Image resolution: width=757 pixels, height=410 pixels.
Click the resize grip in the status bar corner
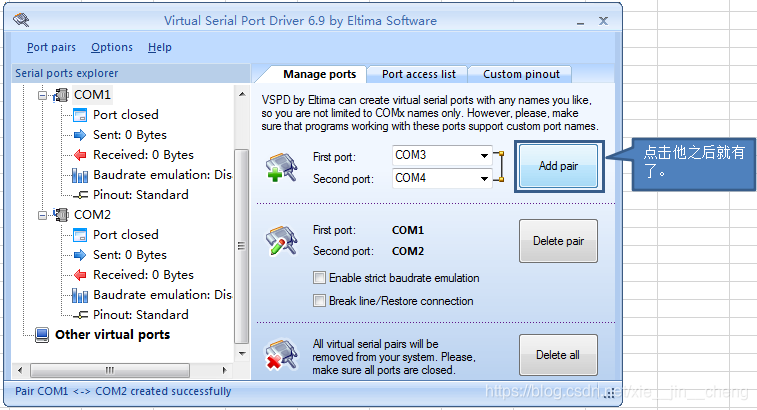point(610,395)
